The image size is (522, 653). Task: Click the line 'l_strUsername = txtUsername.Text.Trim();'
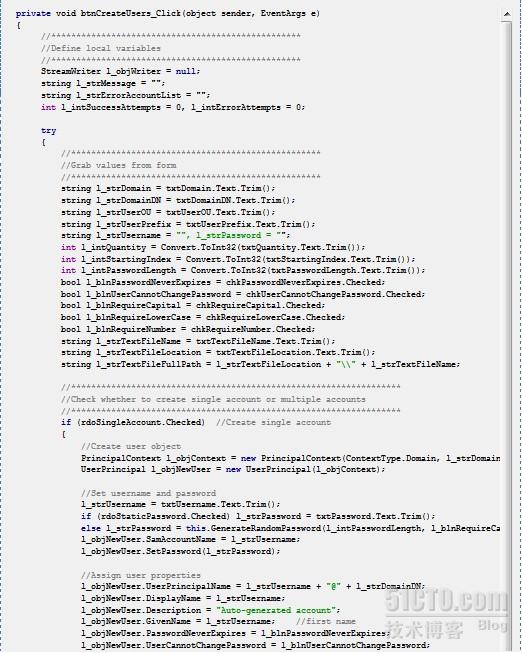pyautogui.click(x=181, y=504)
